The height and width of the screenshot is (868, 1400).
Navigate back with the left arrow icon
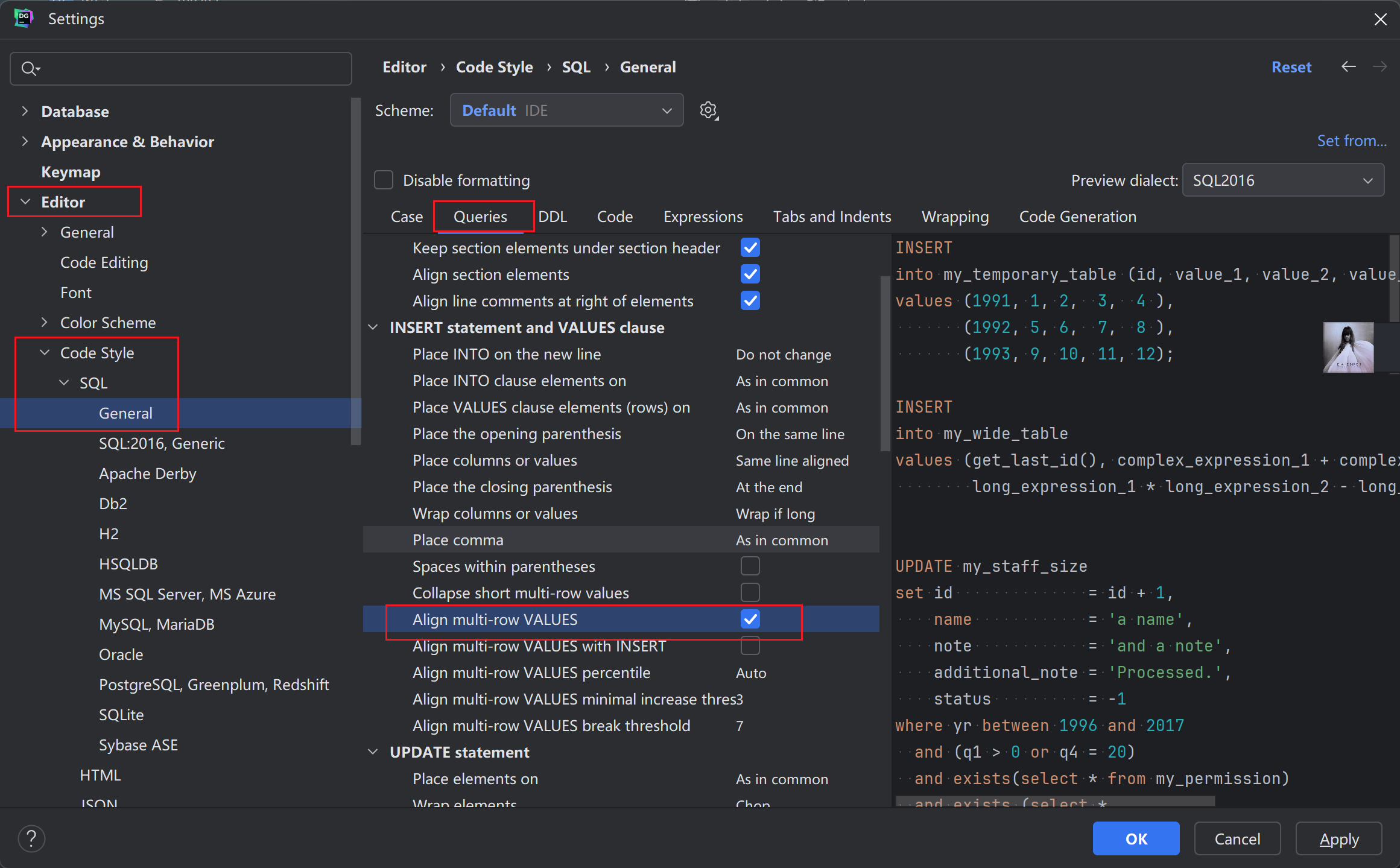coord(1349,67)
